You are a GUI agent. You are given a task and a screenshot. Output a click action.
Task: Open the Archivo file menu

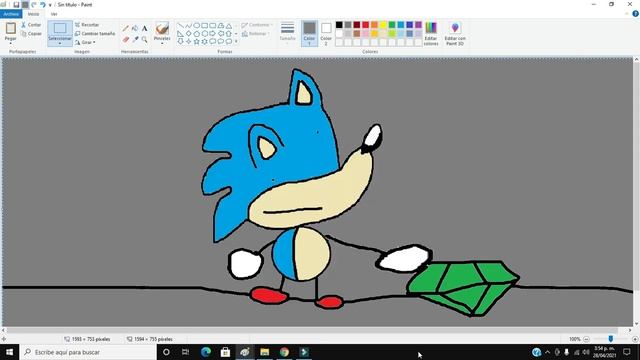point(11,14)
